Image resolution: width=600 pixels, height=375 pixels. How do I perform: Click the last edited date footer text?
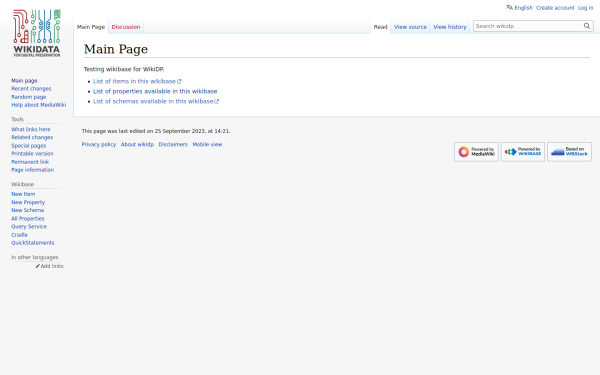pos(156,131)
